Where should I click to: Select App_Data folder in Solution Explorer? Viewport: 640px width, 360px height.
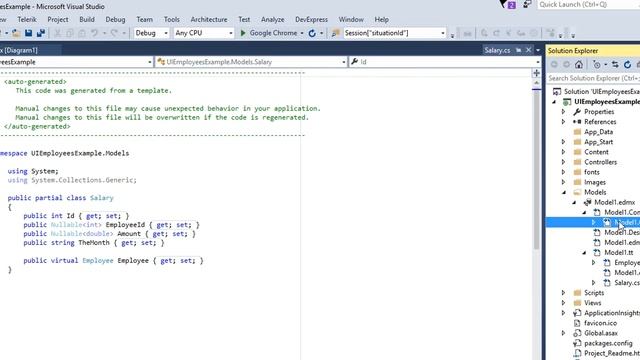pyautogui.click(x=598, y=132)
